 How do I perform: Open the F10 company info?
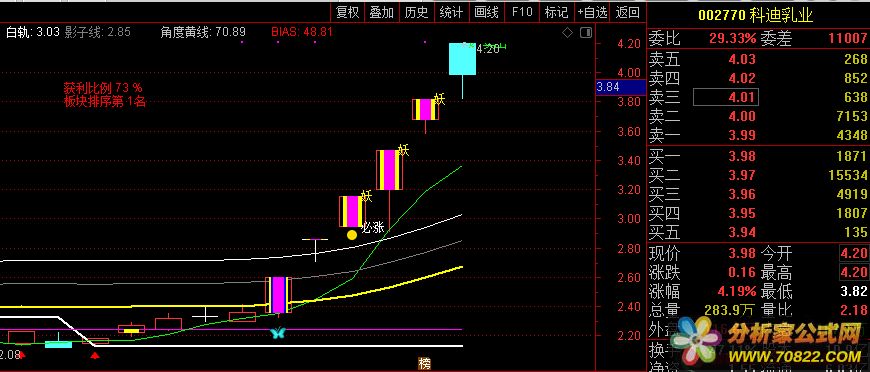[x=522, y=12]
